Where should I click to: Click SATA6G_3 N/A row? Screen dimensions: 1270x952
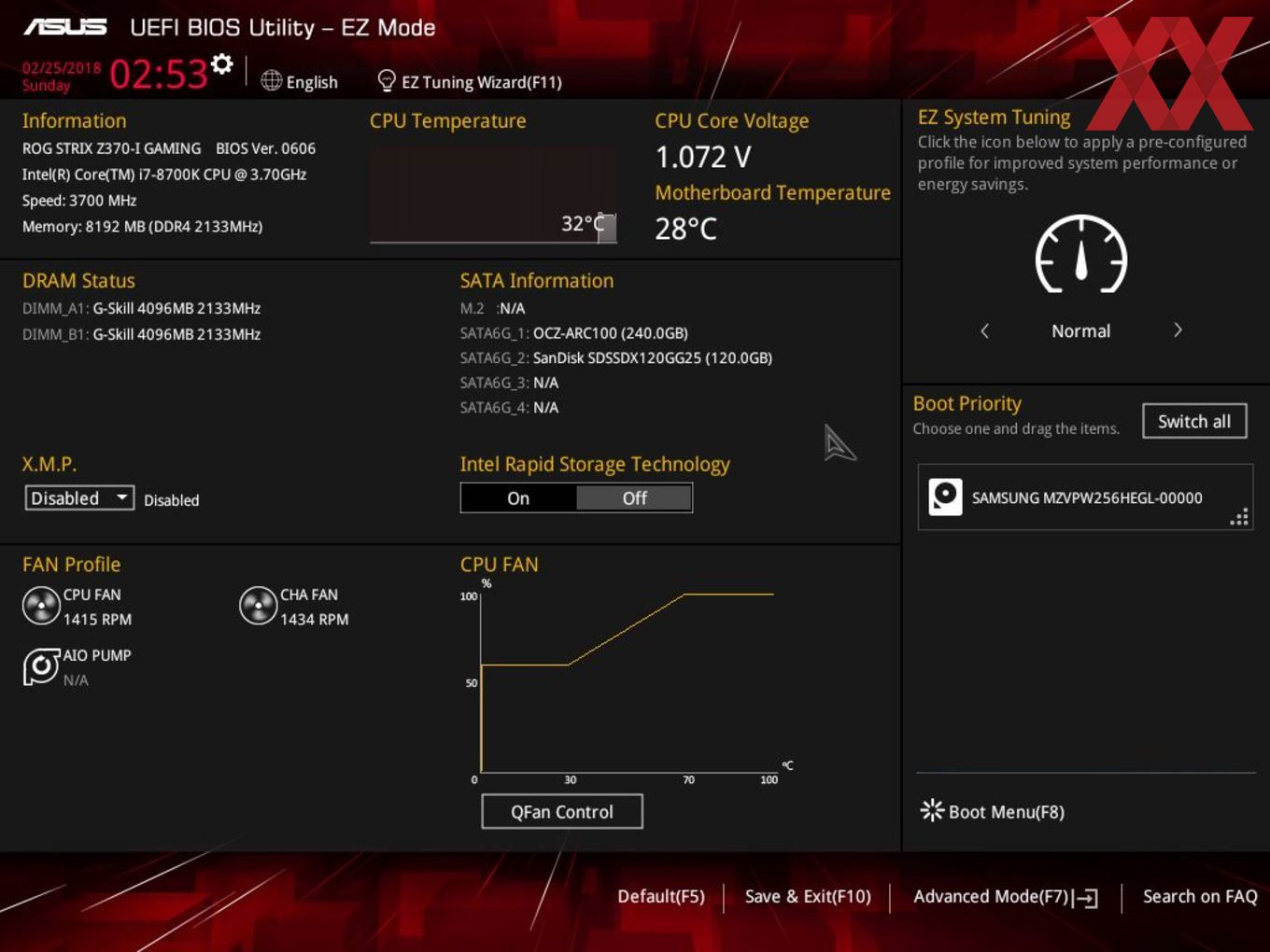(x=509, y=383)
